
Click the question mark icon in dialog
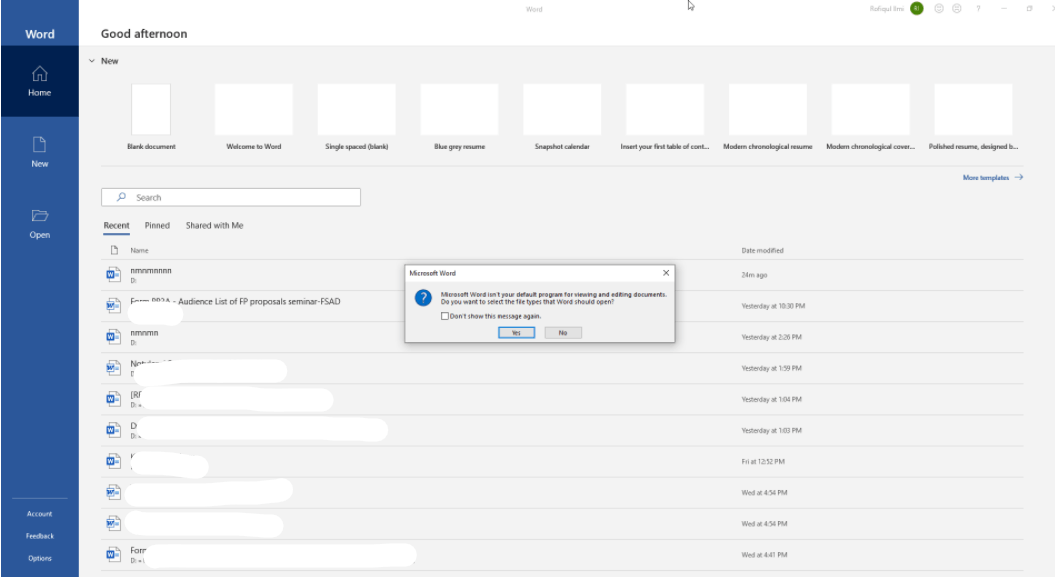pos(423,298)
